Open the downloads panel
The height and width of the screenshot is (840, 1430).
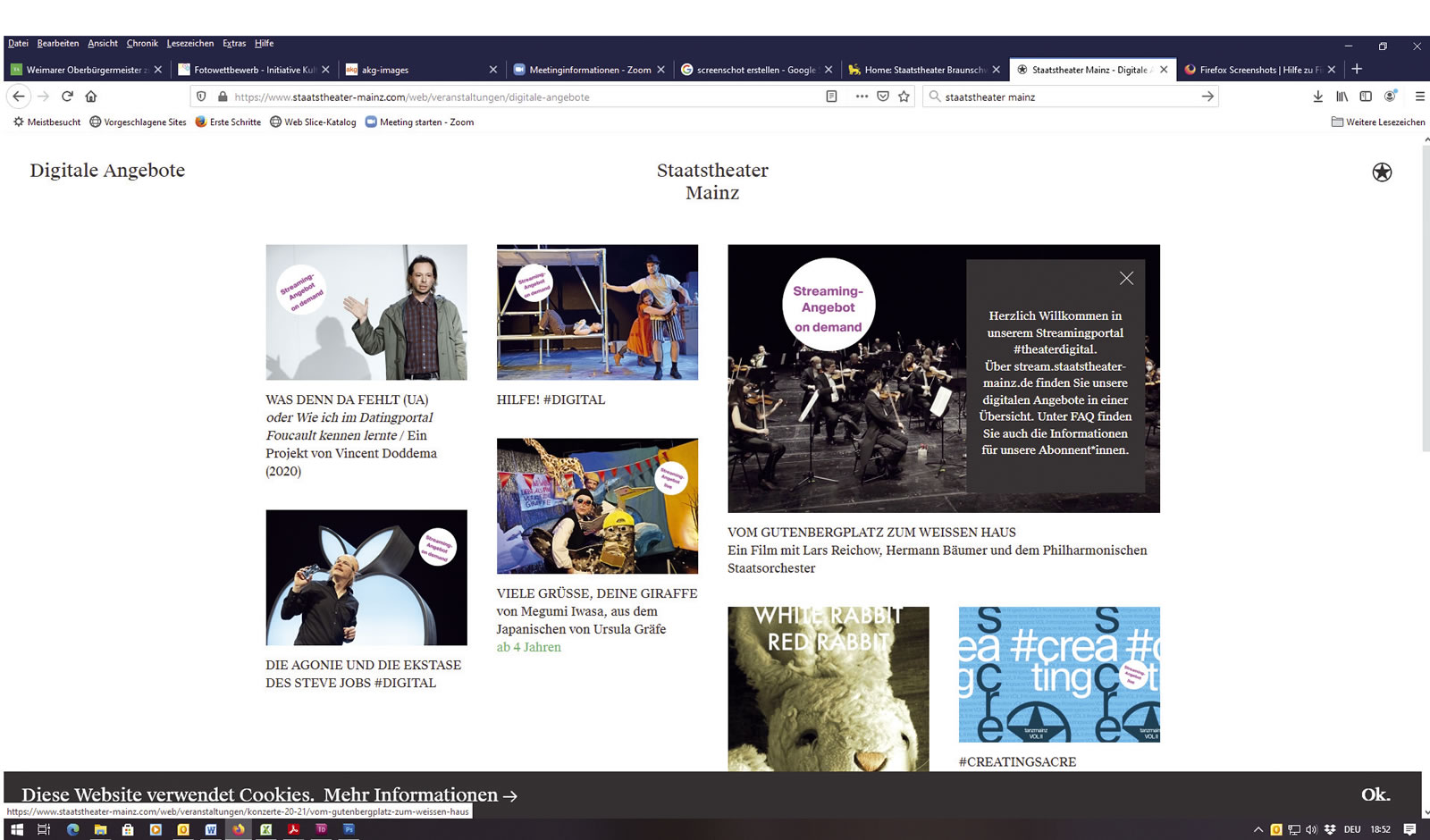tap(1317, 97)
